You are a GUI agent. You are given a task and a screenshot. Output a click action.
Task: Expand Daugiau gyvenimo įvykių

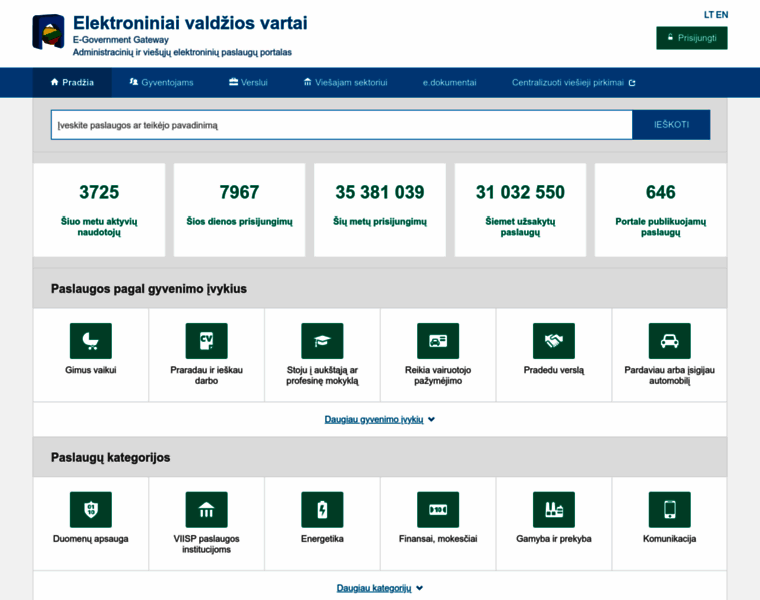click(379, 420)
